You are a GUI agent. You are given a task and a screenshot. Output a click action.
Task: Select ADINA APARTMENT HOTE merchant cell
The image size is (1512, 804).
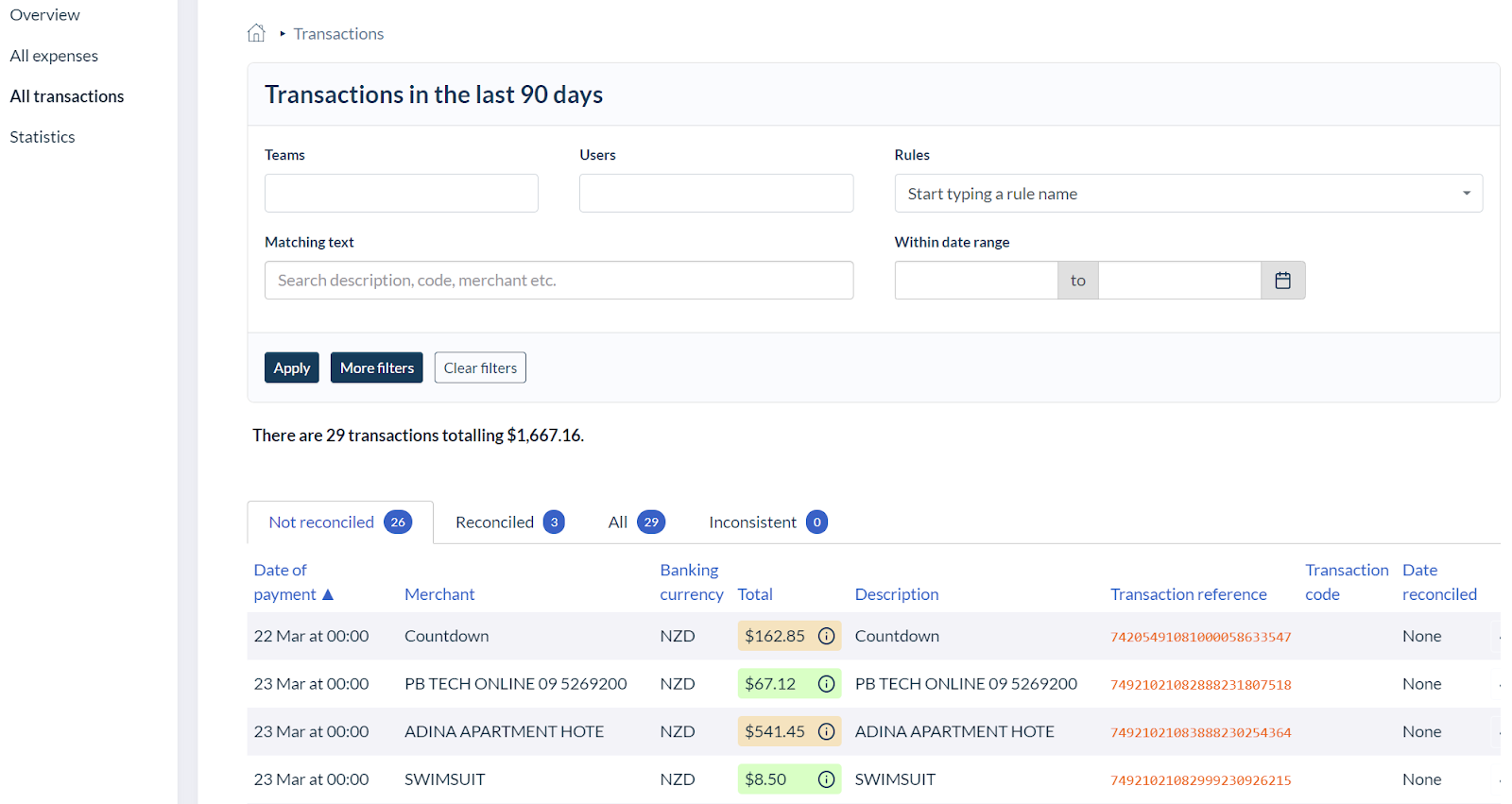pyautogui.click(x=504, y=731)
